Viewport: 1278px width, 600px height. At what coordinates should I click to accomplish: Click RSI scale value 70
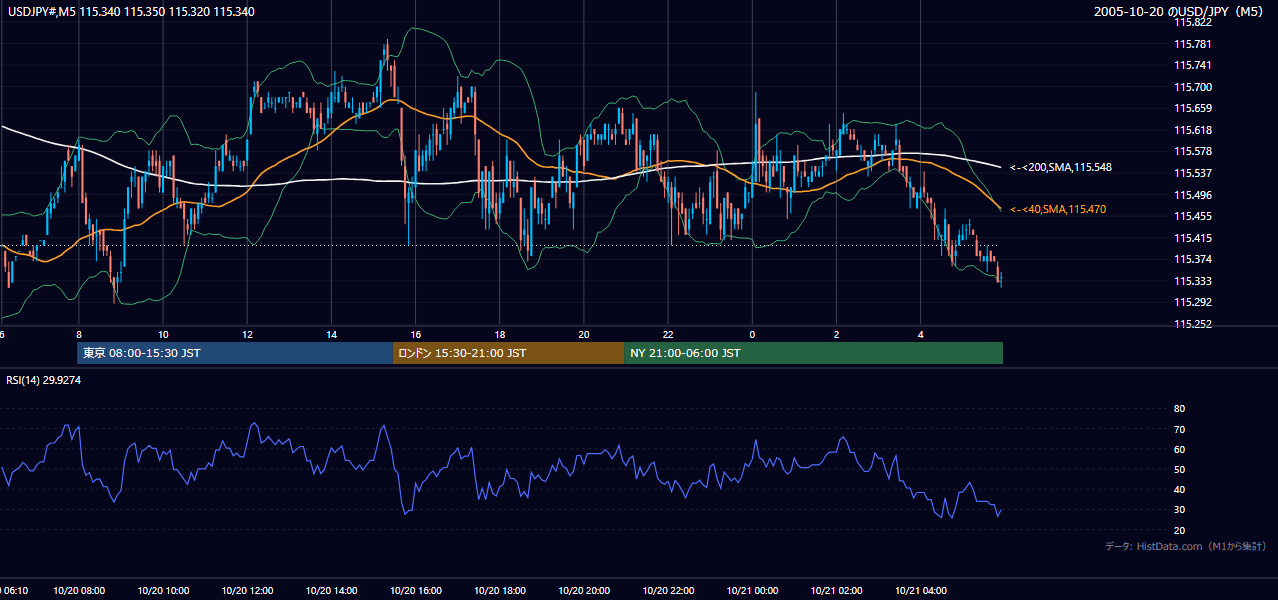pos(1179,429)
